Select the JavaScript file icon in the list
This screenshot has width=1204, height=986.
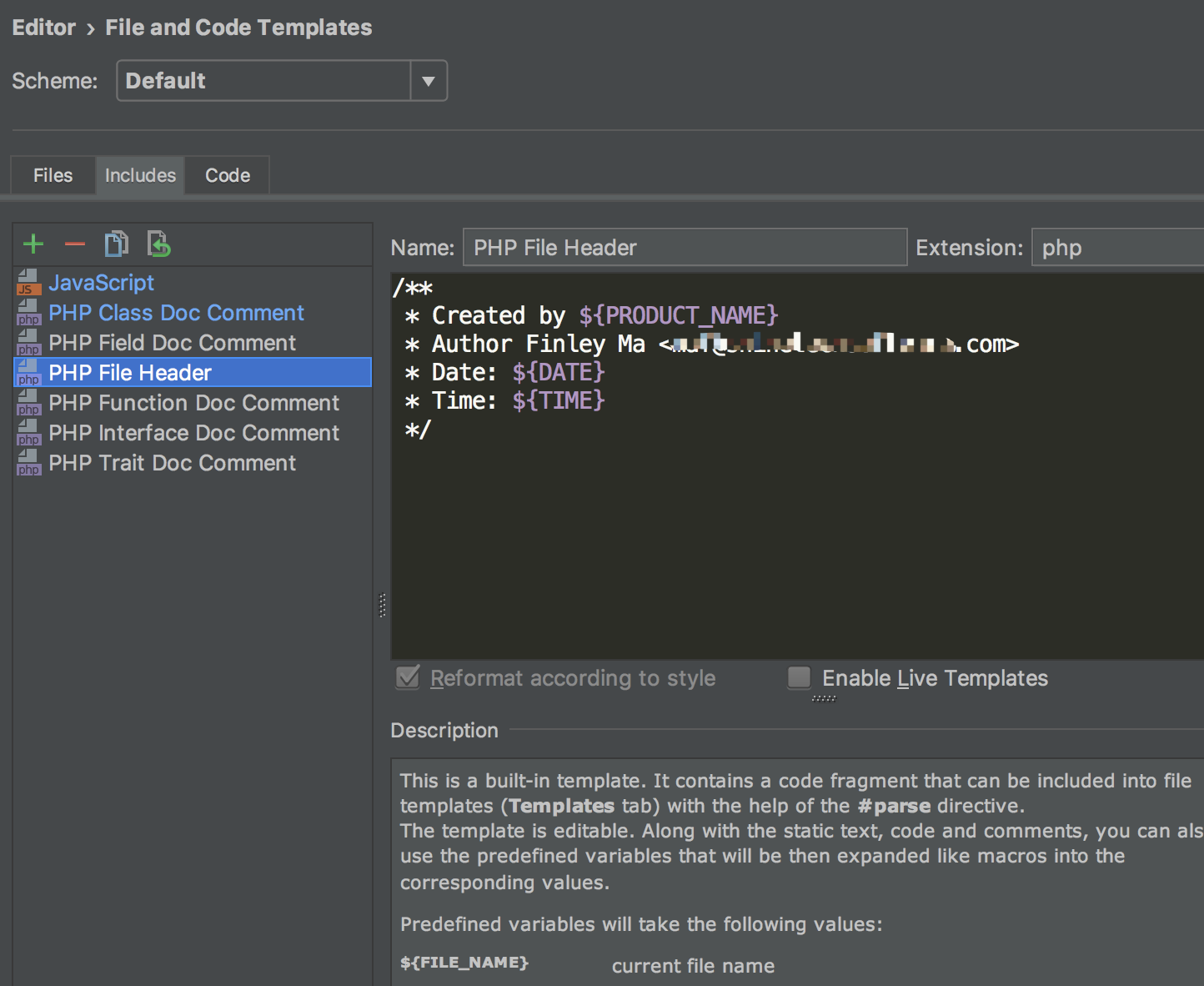click(x=28, y=283)
